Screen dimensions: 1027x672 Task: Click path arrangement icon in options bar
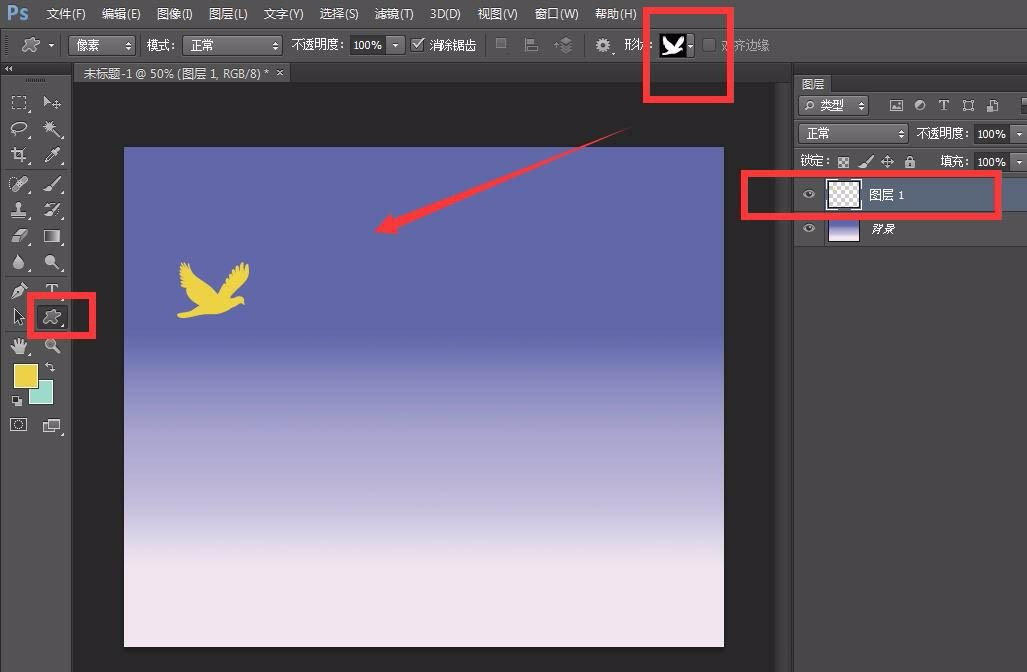point(563,45)
